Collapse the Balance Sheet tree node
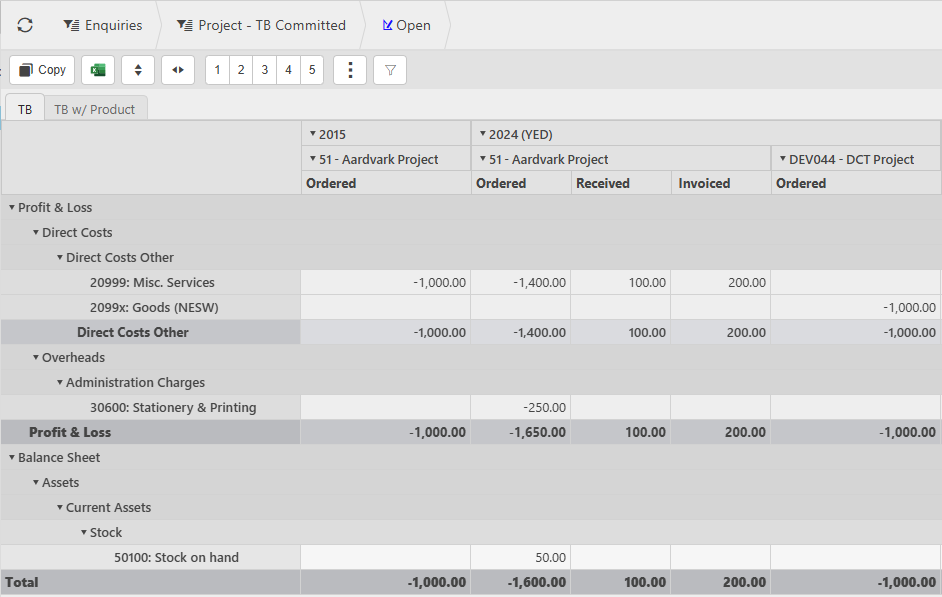This screenshot has height=597, width=942. [x=12, y=458]
